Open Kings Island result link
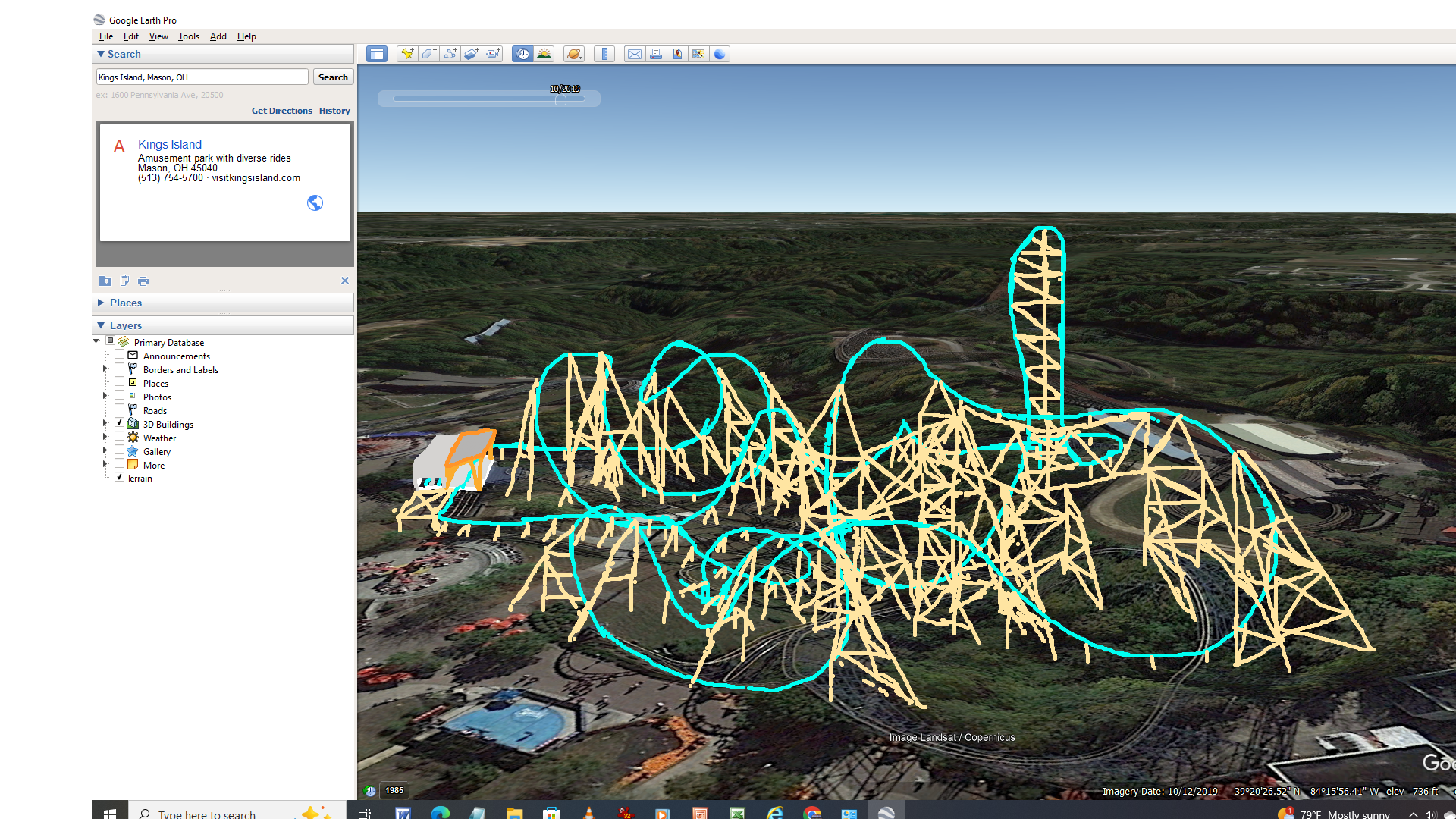This screenshot has width=1456, height=819. 170,144
